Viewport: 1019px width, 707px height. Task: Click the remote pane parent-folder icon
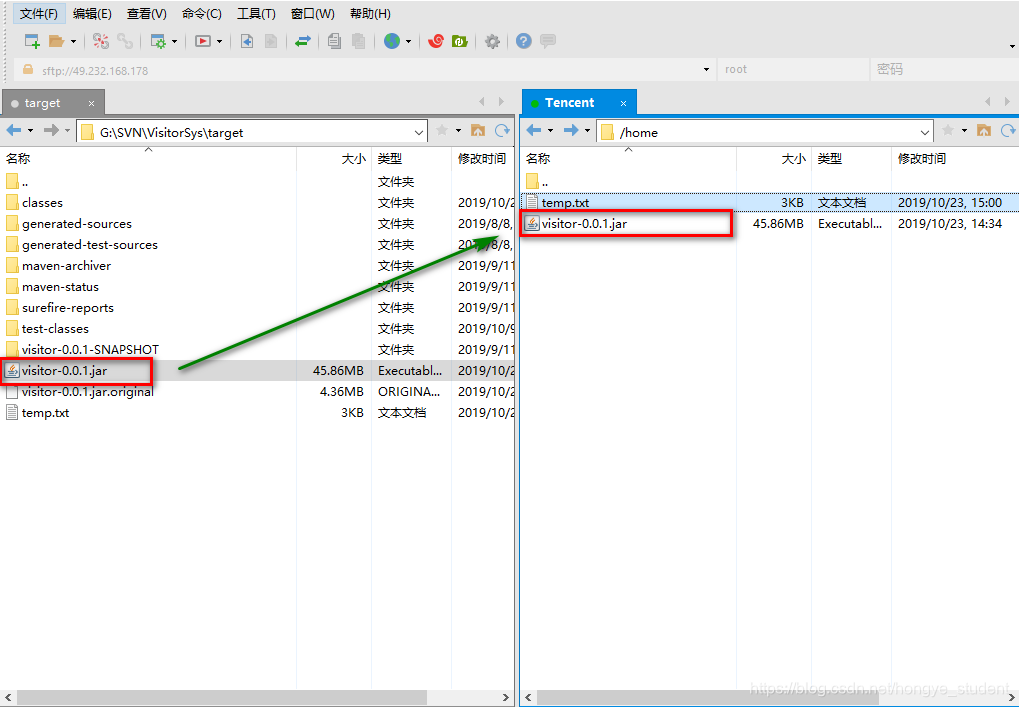pyautogui.click(x=984, y=131)
